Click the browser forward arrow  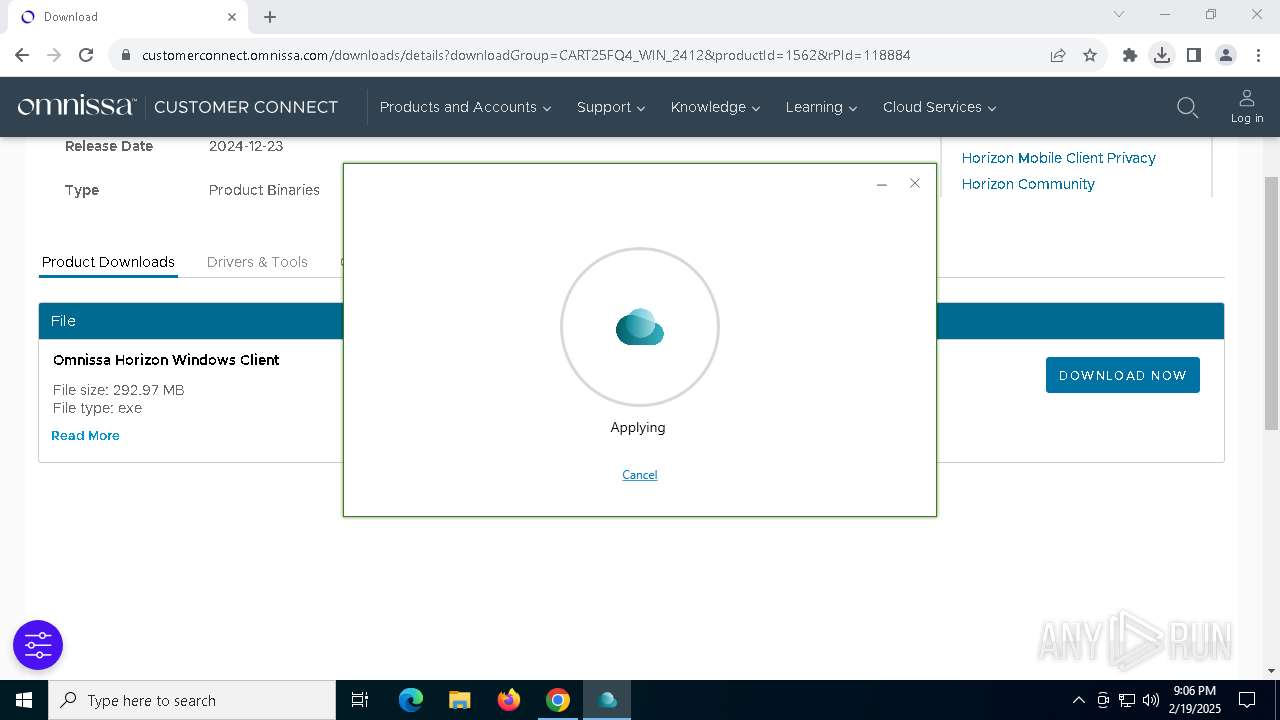pyautogui.click(x=54, y=55)
